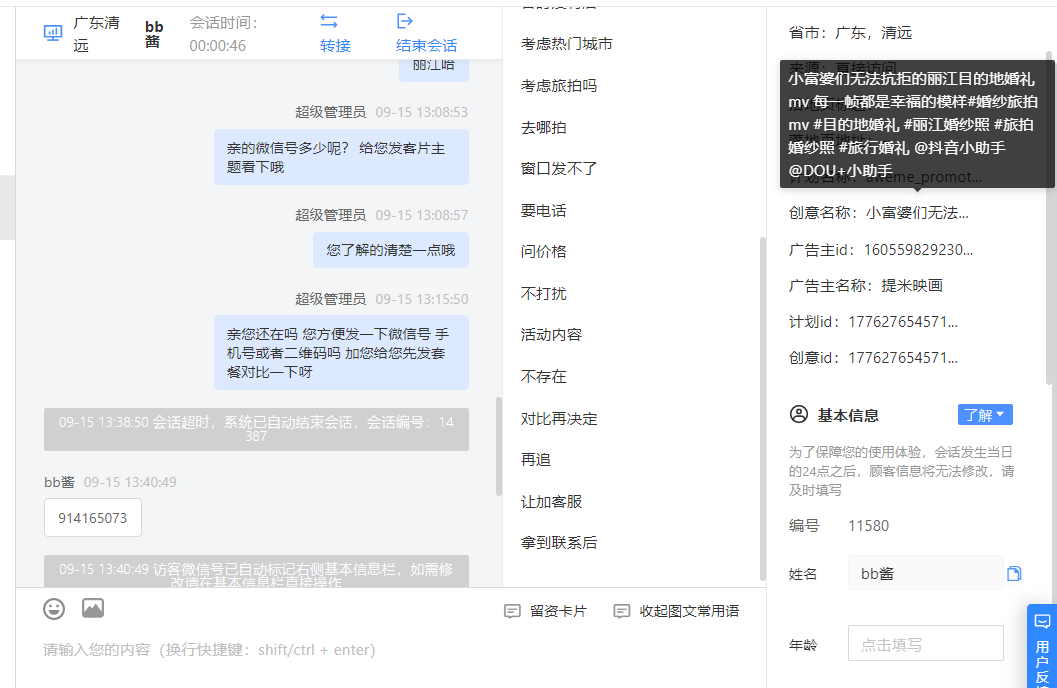This screenshot has height=688, width=1057.
Task: Open the emoji picker smiley icon
Action: click(x=54, y=609)
